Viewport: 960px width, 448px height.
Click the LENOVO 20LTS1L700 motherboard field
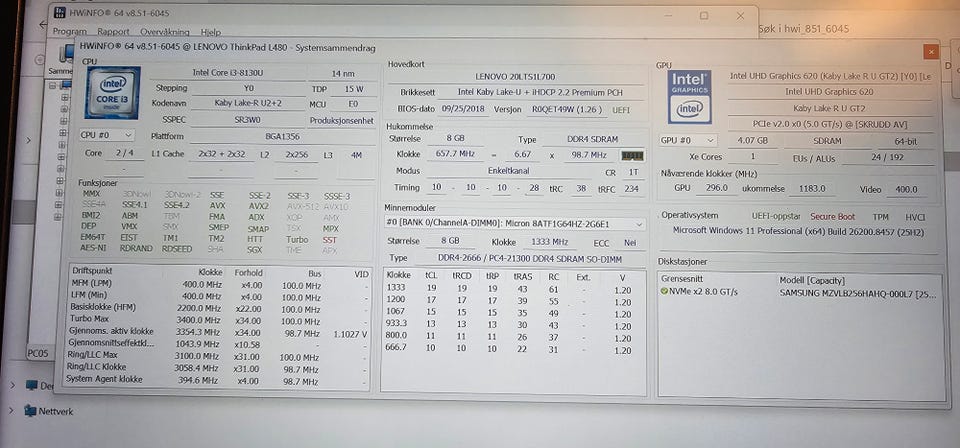515,77
